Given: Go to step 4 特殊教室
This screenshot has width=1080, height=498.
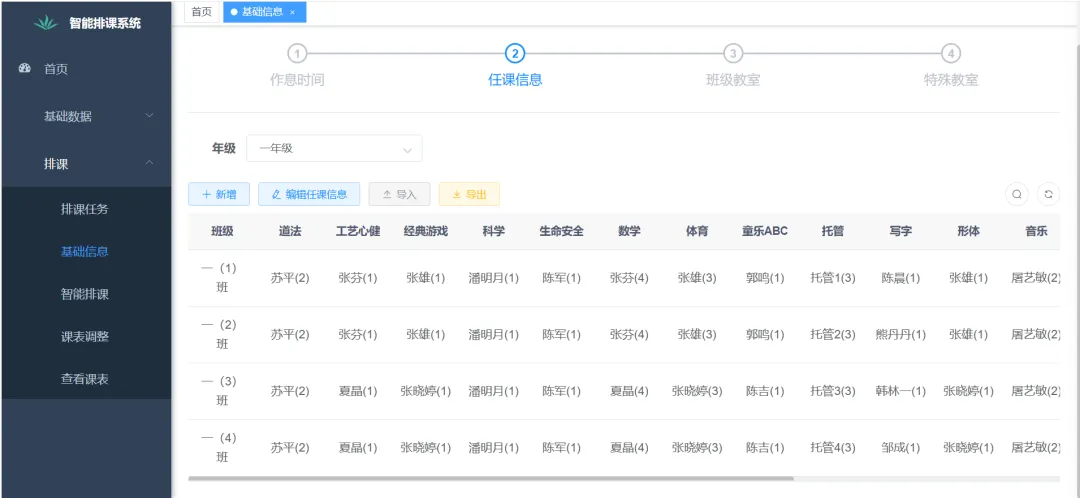Looking at the screenshot, I should [x=951, y=54].
